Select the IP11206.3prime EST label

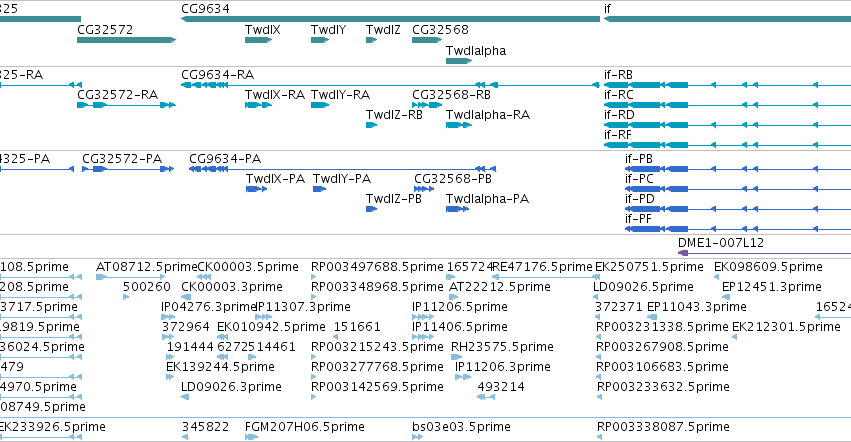click(x=503, y=367)
